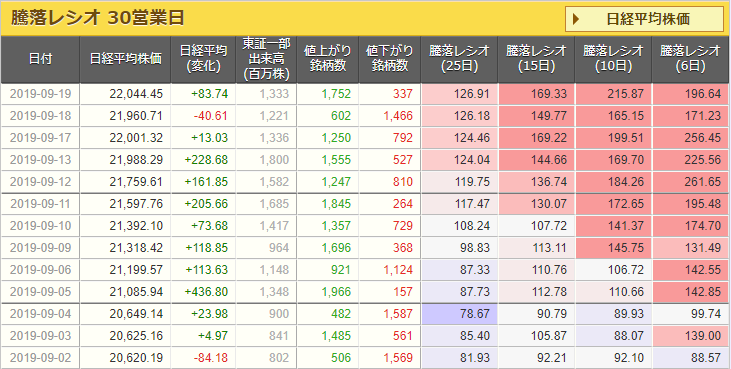Click the purple 78.67 ratio cell
The width and height of the screenshot is (731, 369).
[459, 314]
